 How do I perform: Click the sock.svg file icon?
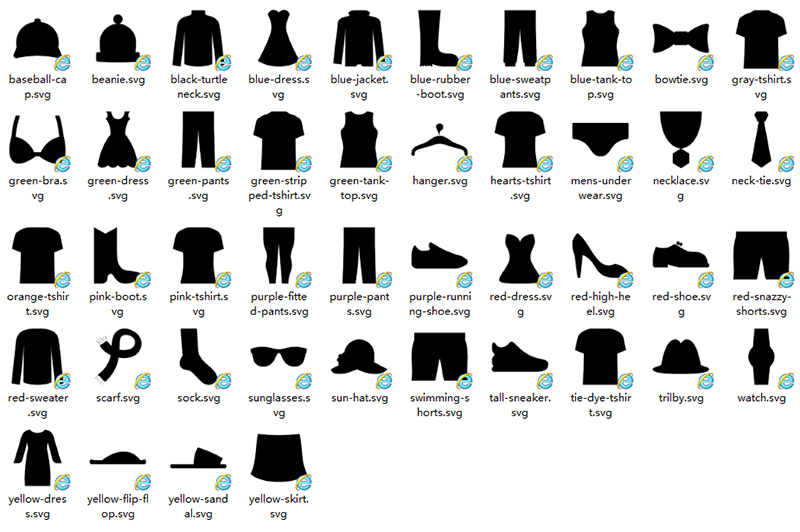coord(197,357)
